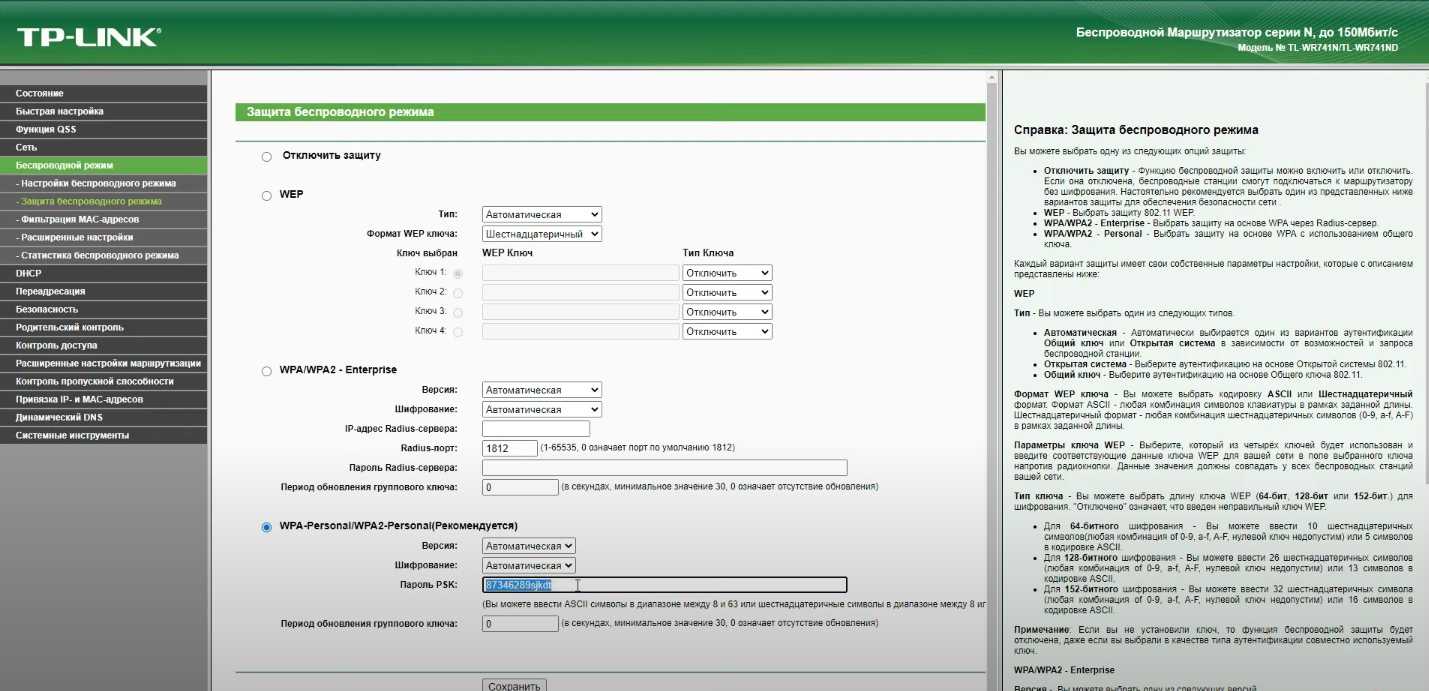This screenshot has height=691, width=1429.
Task: Click the Пароль PSK input field
Action: [664, 585]
